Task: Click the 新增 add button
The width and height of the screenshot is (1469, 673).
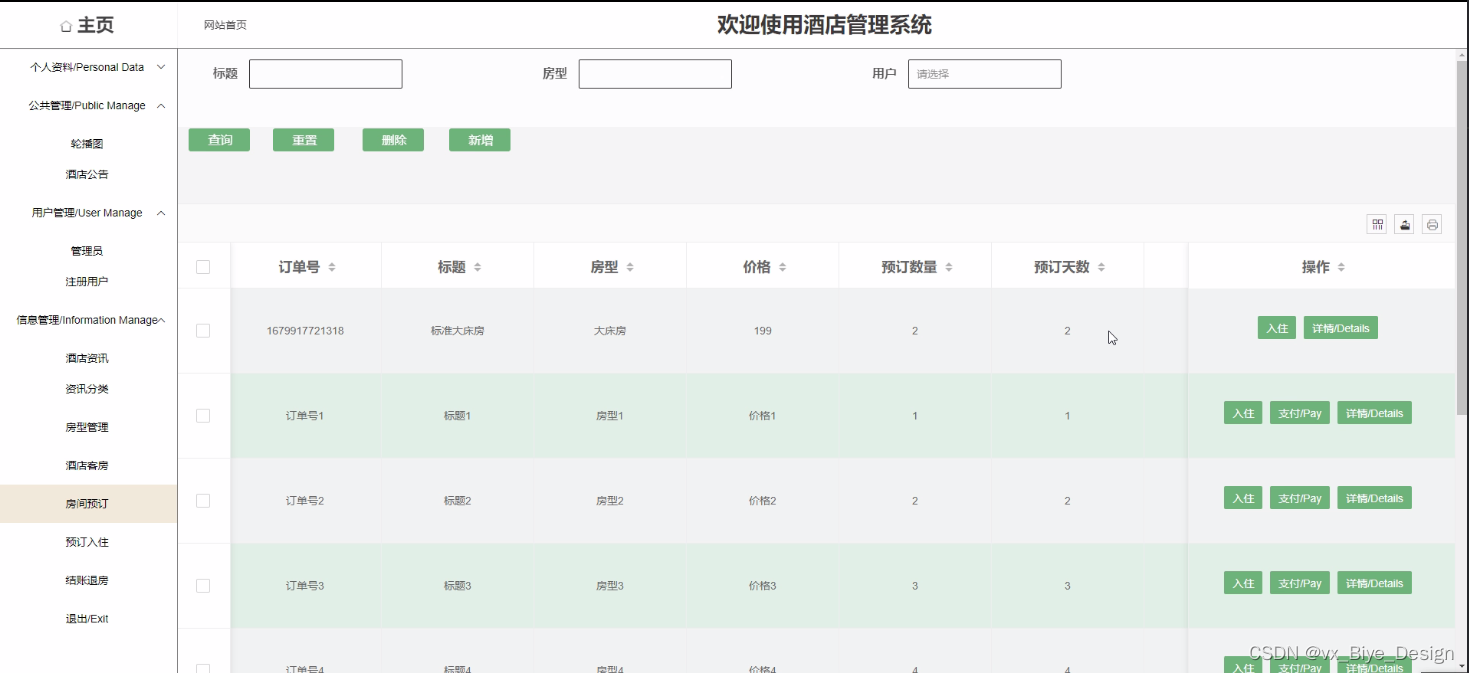Action: coord(480,140)
